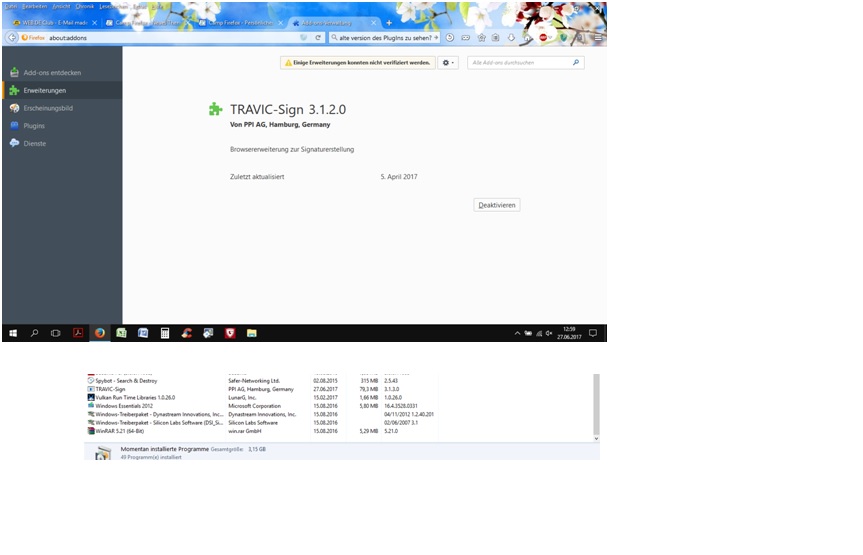Image resolution: width=863 pixels, height=555 pixels.
Task: Open the red G shield taskbar app
Action: (x=230, y=333)
